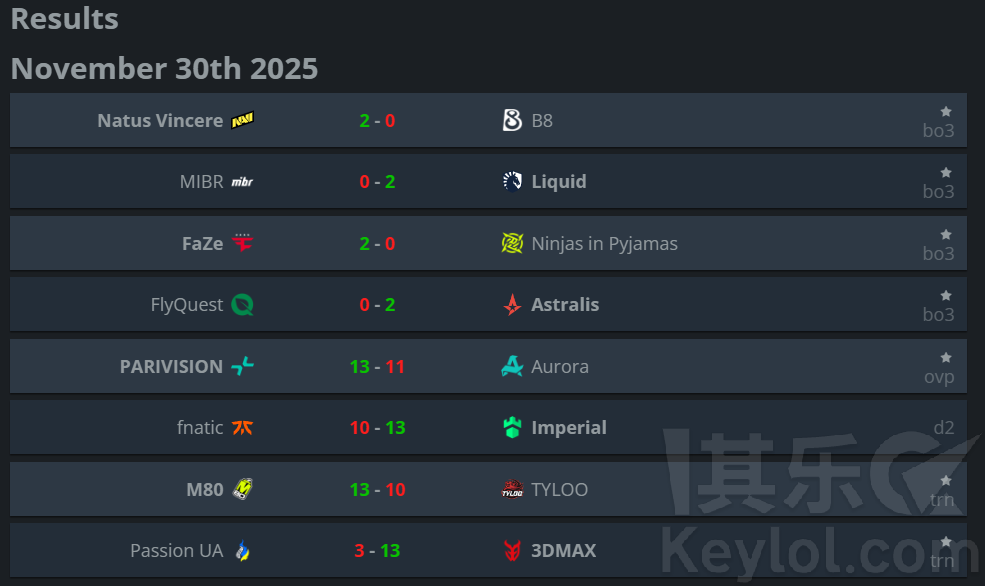Open the 13 - 11 PARIVISION vs Aurora score
Image resolution: width=985 pixels, height=586 pixels.
click(x=377, y=367)
